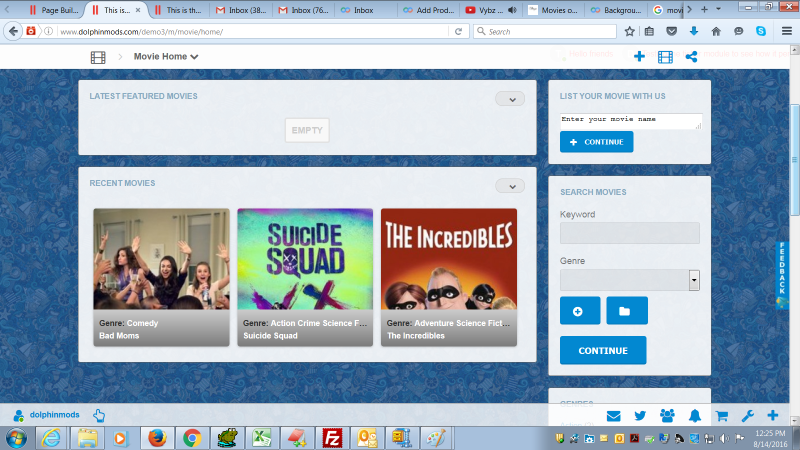Viewport: 800px width, 450px height.
Task: Switch to the Backgrou... tab
Action: (616, 10)
